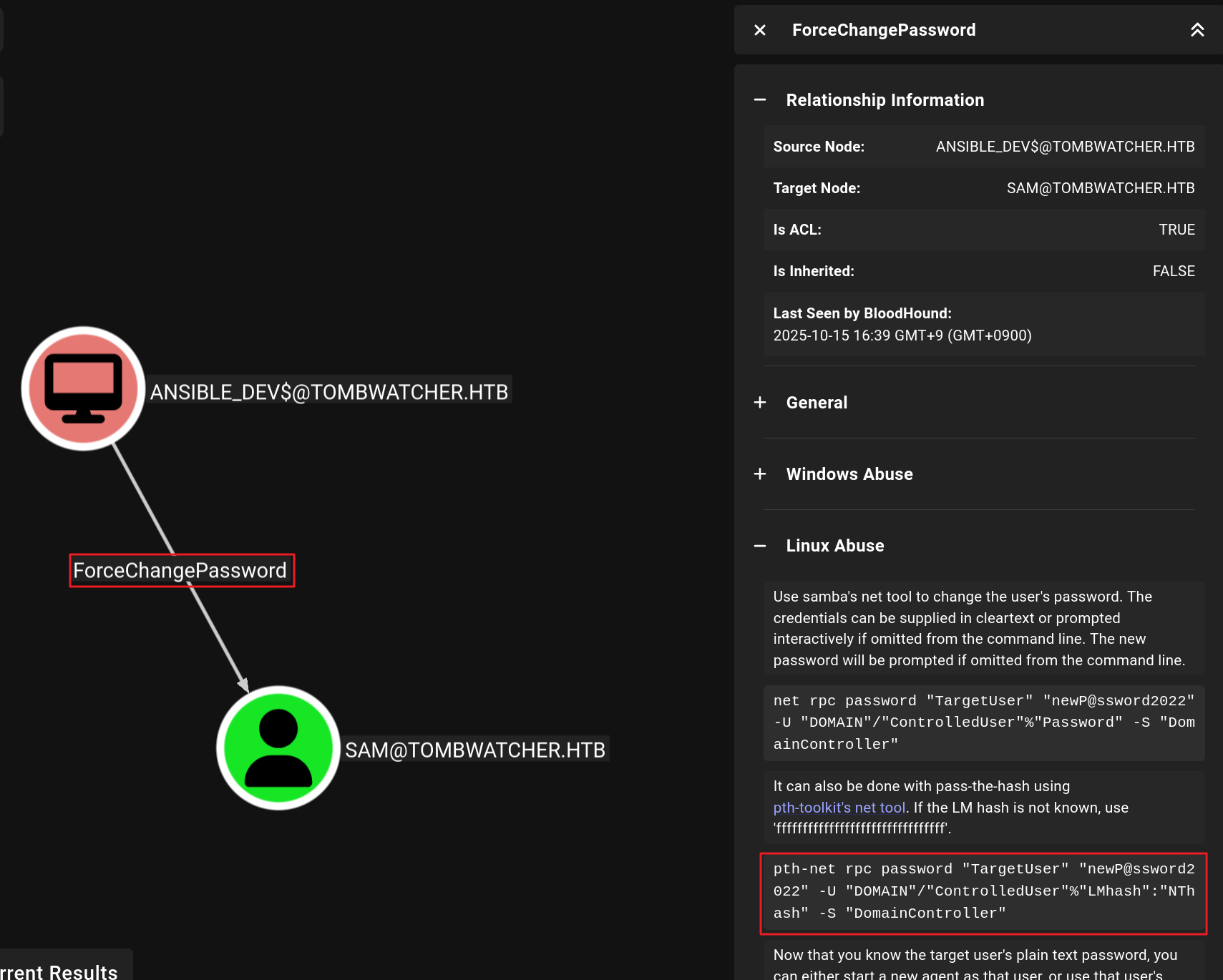Image resolution: width=1223 pixels, height=980 pixels.
Task: Click the ANSIBLE_DEV$@TOMBWATCHER.HTB graph node label
Action: pos(329,392)
